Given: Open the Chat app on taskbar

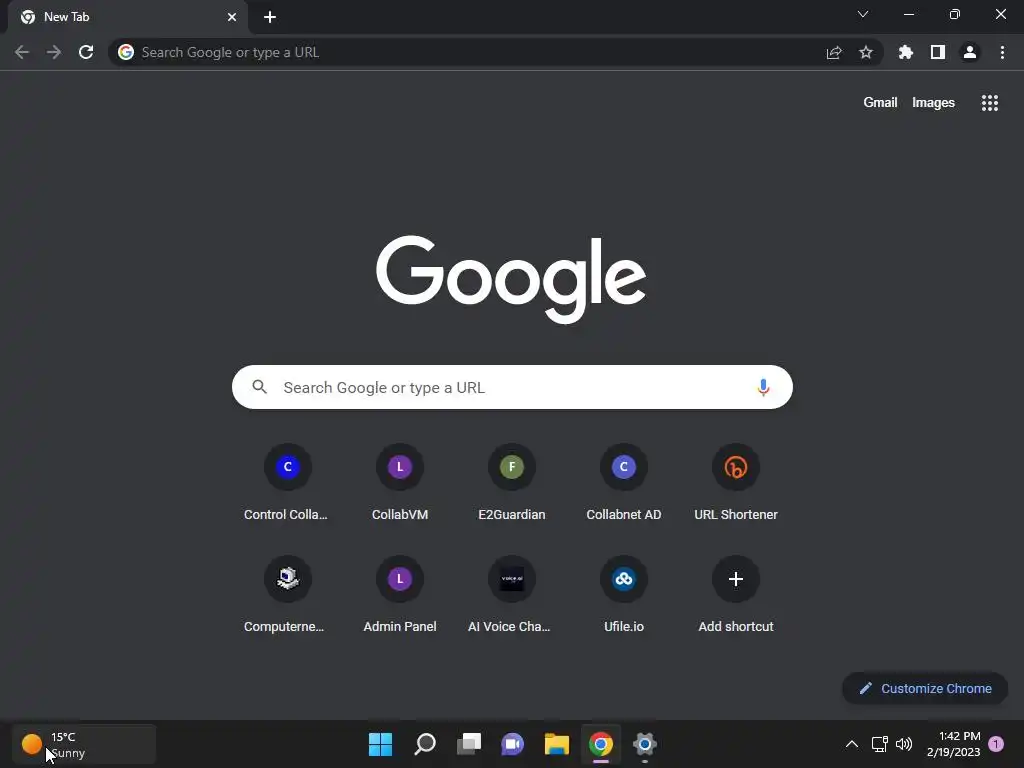Looking at the screenshot, I should (x=513, y=744).
